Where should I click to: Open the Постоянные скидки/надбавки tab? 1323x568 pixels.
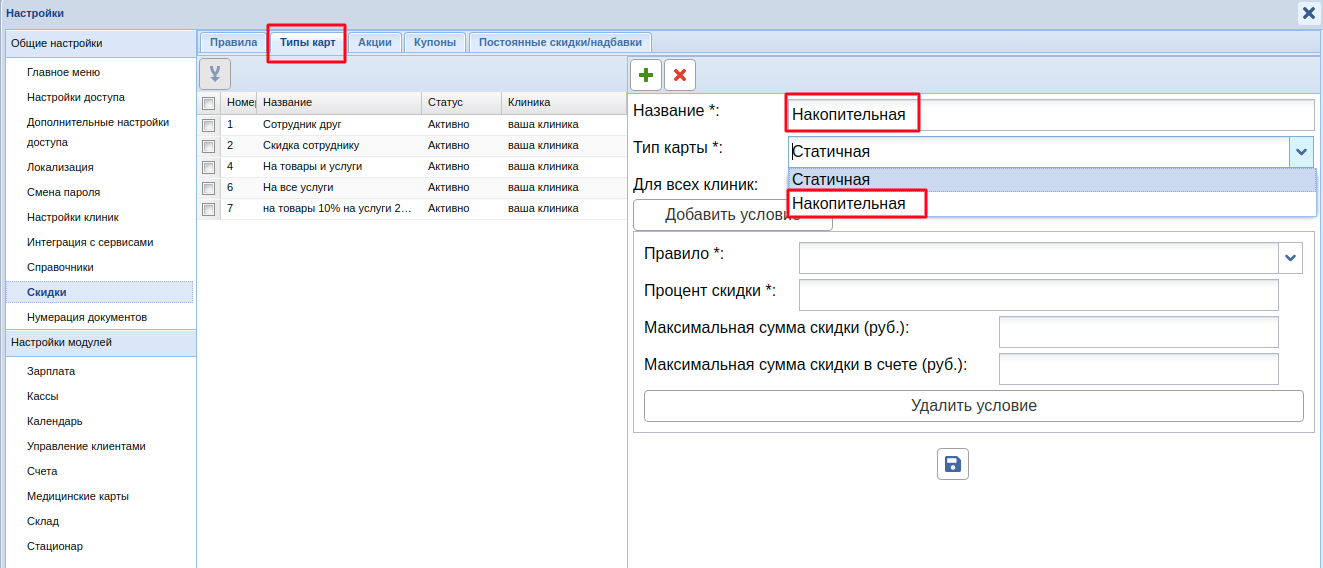point(561,42)
